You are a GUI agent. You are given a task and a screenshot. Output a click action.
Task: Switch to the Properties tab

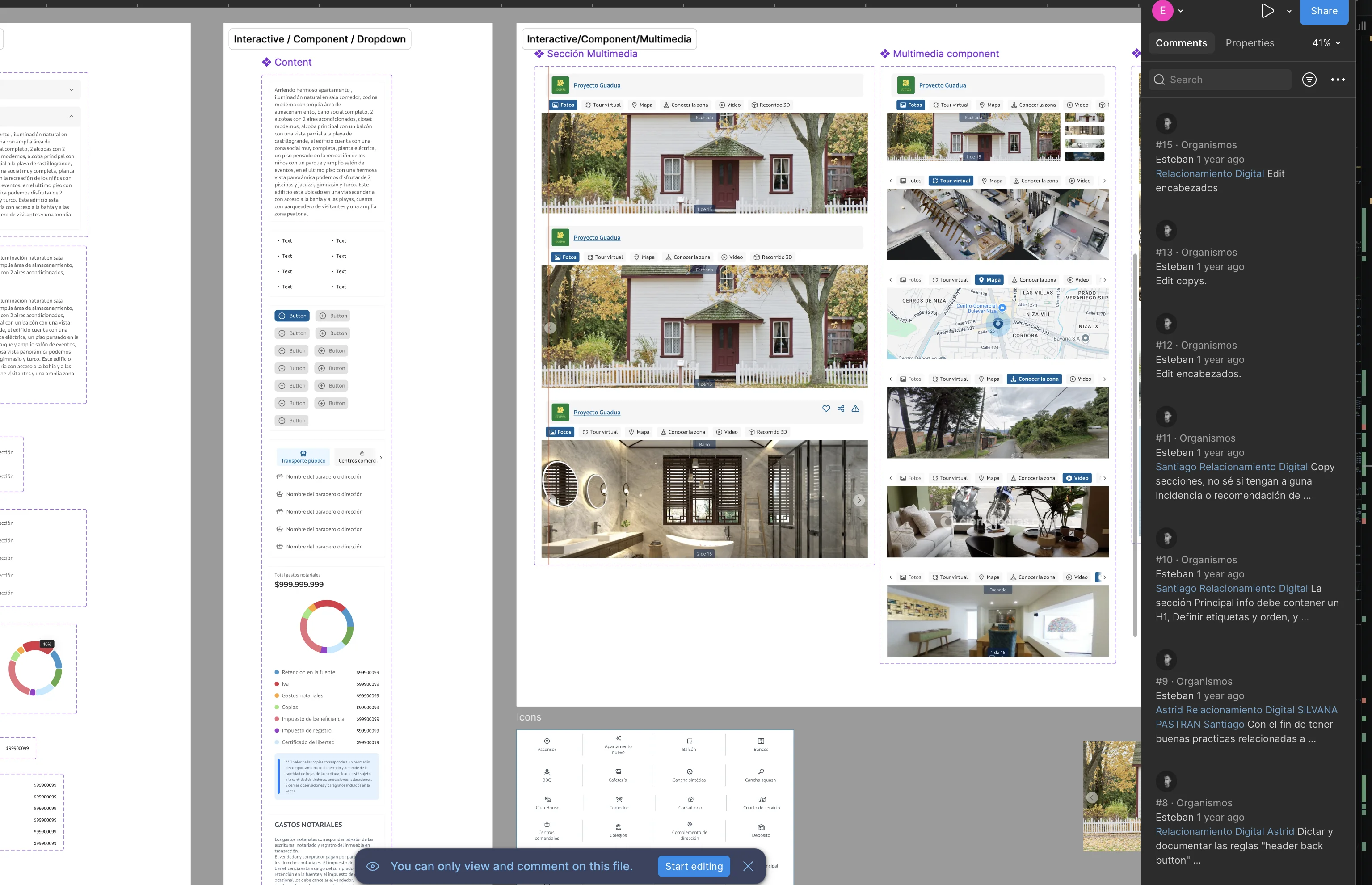1250,43
